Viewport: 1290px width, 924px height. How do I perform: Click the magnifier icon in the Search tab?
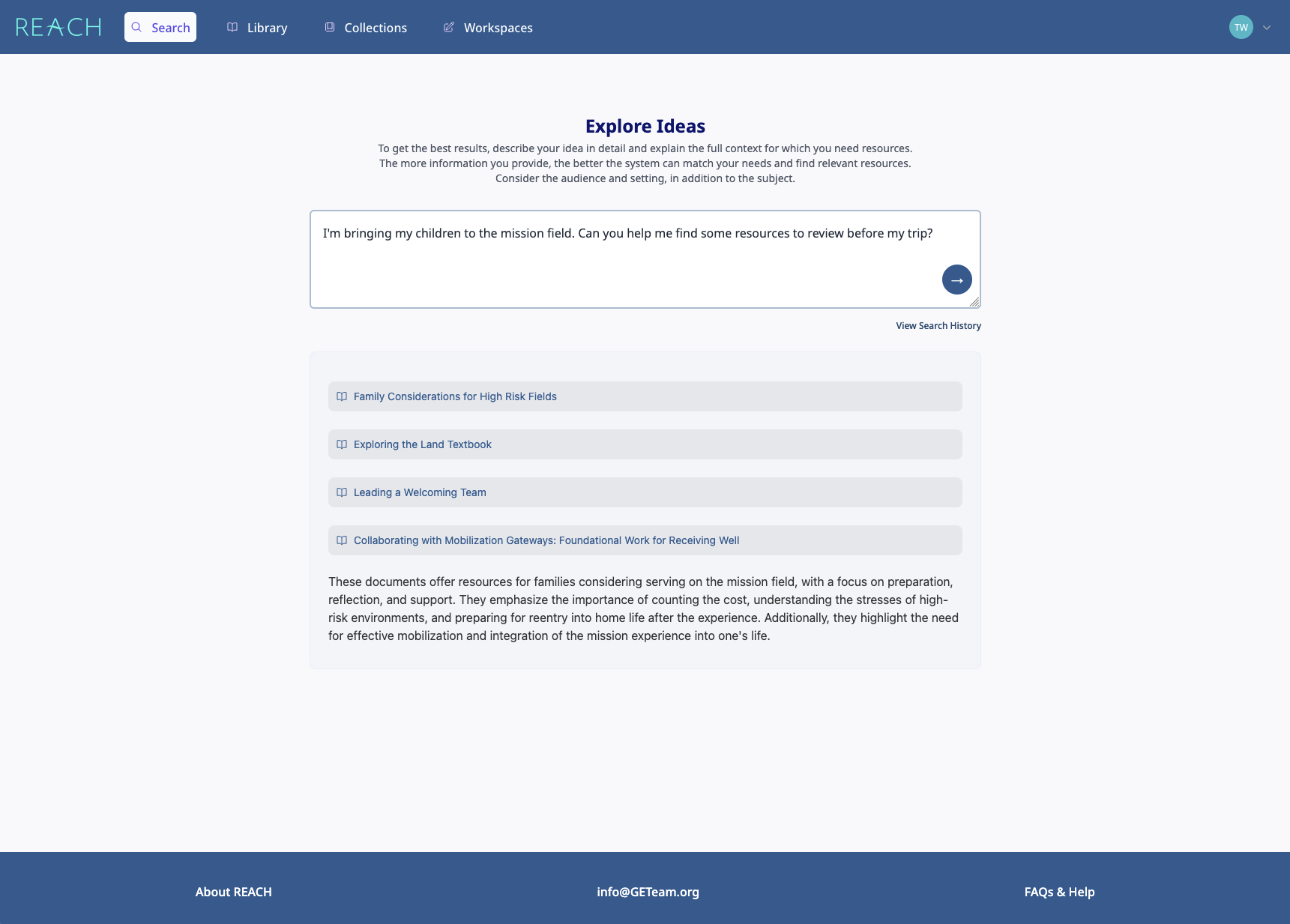(x=136, y=27)
